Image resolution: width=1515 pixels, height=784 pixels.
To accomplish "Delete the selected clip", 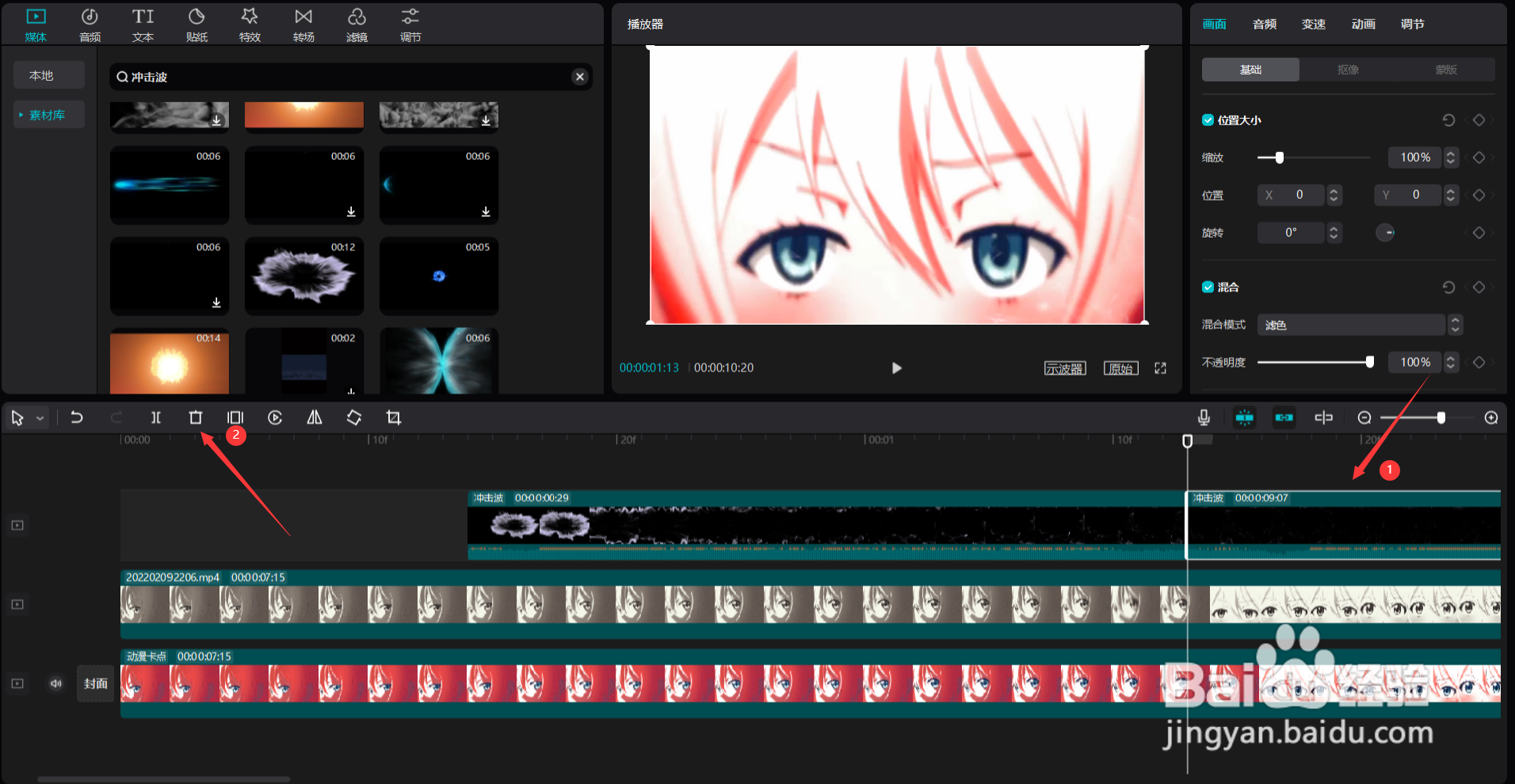I will click(196, 417).
